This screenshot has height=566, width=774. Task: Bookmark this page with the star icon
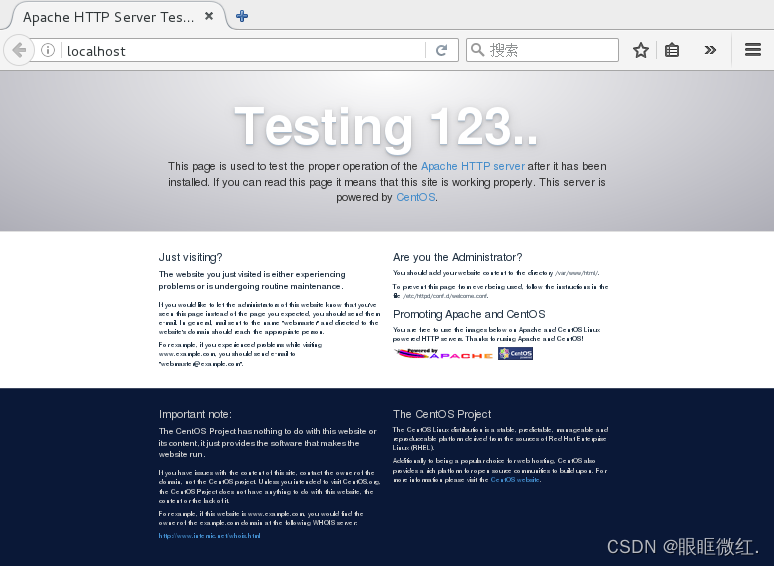(641, 50)
